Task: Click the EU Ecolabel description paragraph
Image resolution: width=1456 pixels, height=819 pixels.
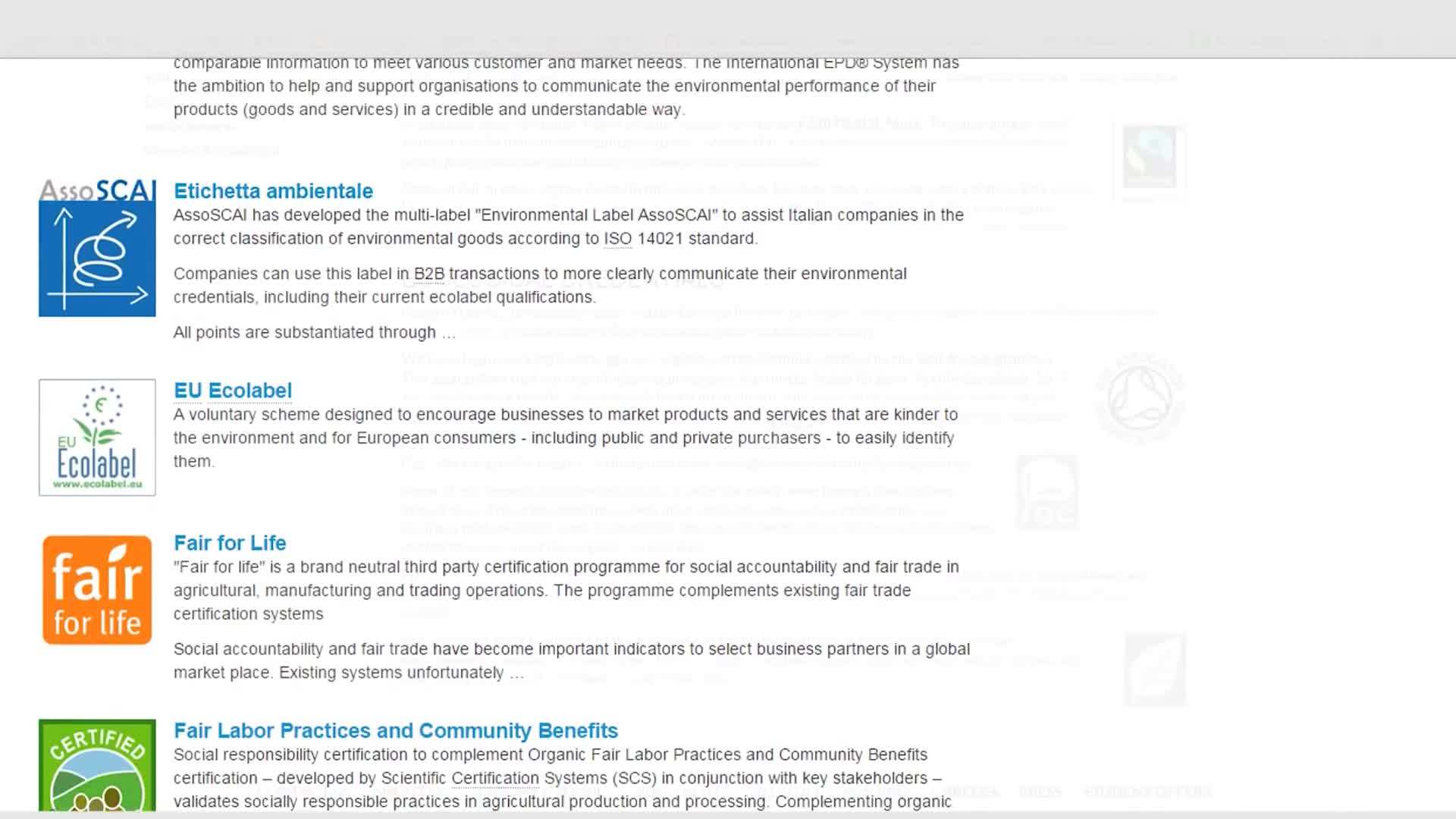Action: [565, 438]
